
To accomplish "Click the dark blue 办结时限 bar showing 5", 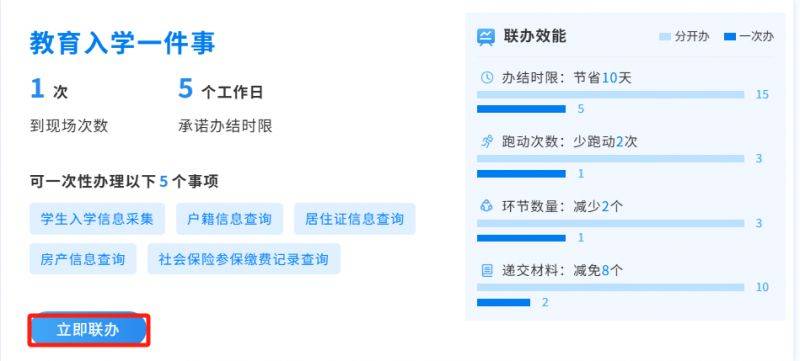I will (521, 109).
